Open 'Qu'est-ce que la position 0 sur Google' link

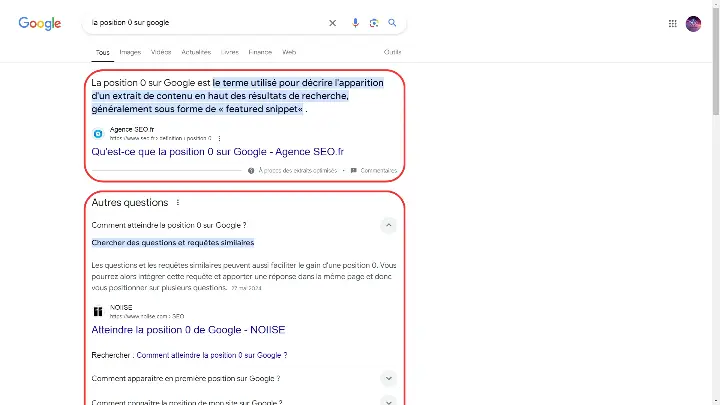click(217, 152)
